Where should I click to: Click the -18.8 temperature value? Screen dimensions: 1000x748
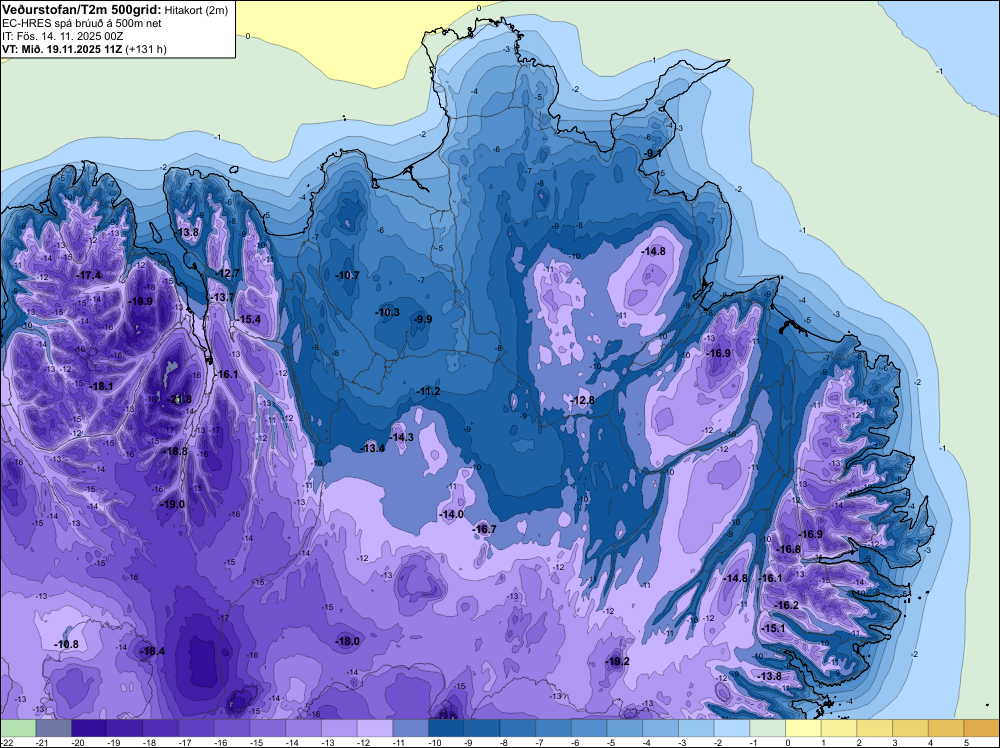176,451
